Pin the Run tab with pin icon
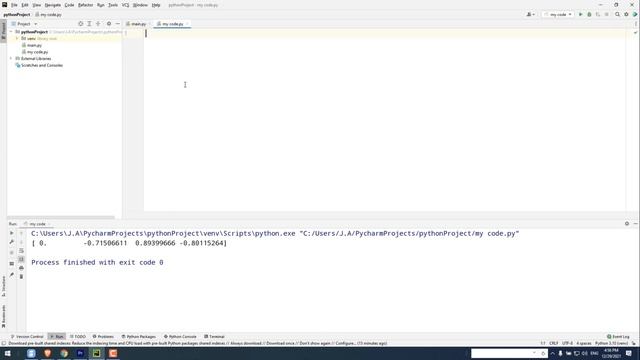The height and width of the screenshot is (360, 640). 11,275
